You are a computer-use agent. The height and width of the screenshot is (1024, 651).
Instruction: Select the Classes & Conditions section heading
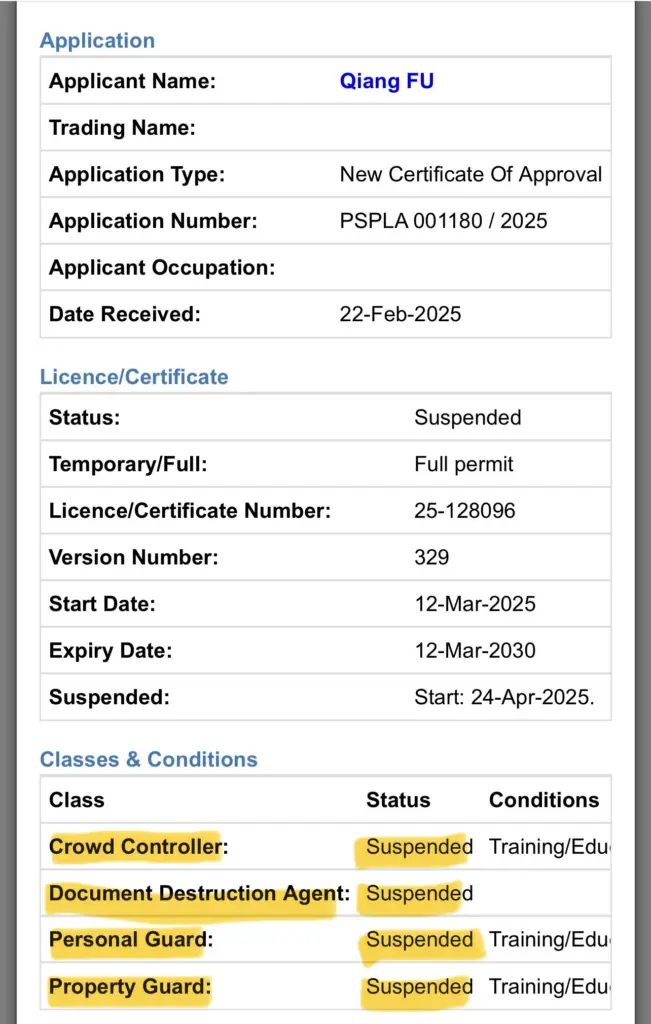pos(148,760)
